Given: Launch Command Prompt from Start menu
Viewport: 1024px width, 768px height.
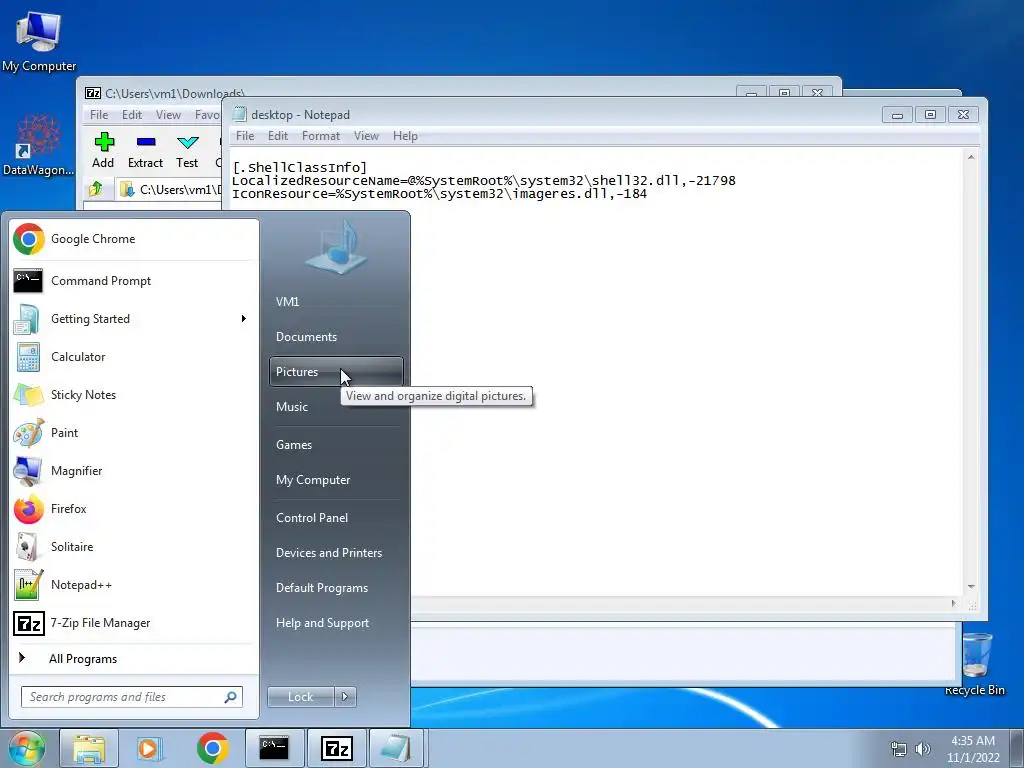Looking at the screenshot, I should click(133, 281).
